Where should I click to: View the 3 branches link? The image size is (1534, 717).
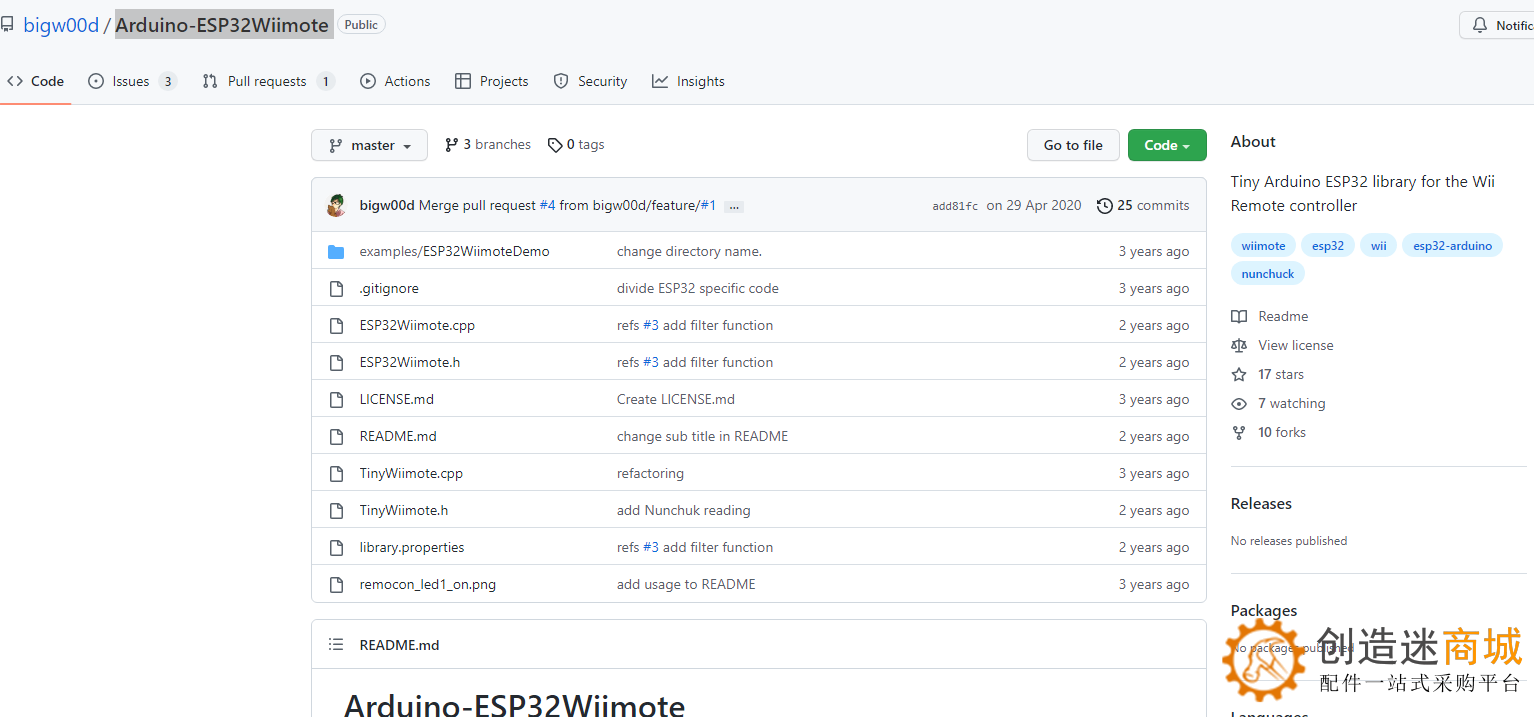[x=488, y=145]
